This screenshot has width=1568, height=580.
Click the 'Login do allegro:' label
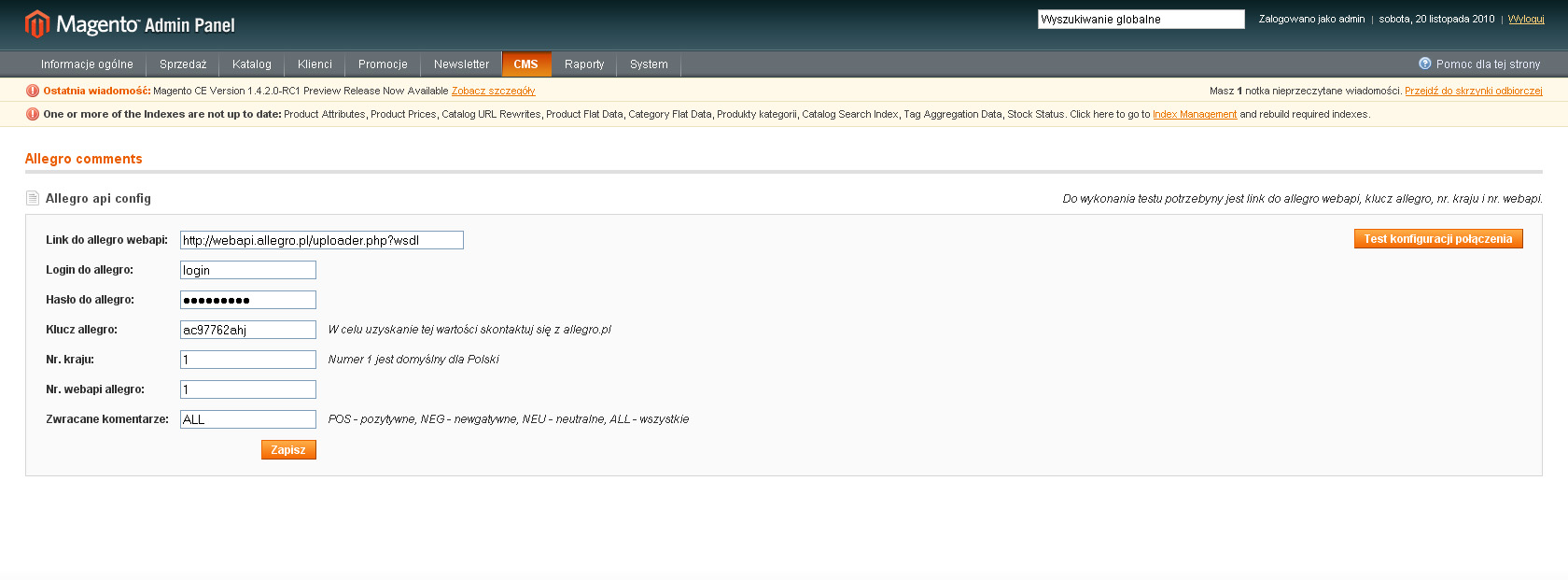coord(90,270)
